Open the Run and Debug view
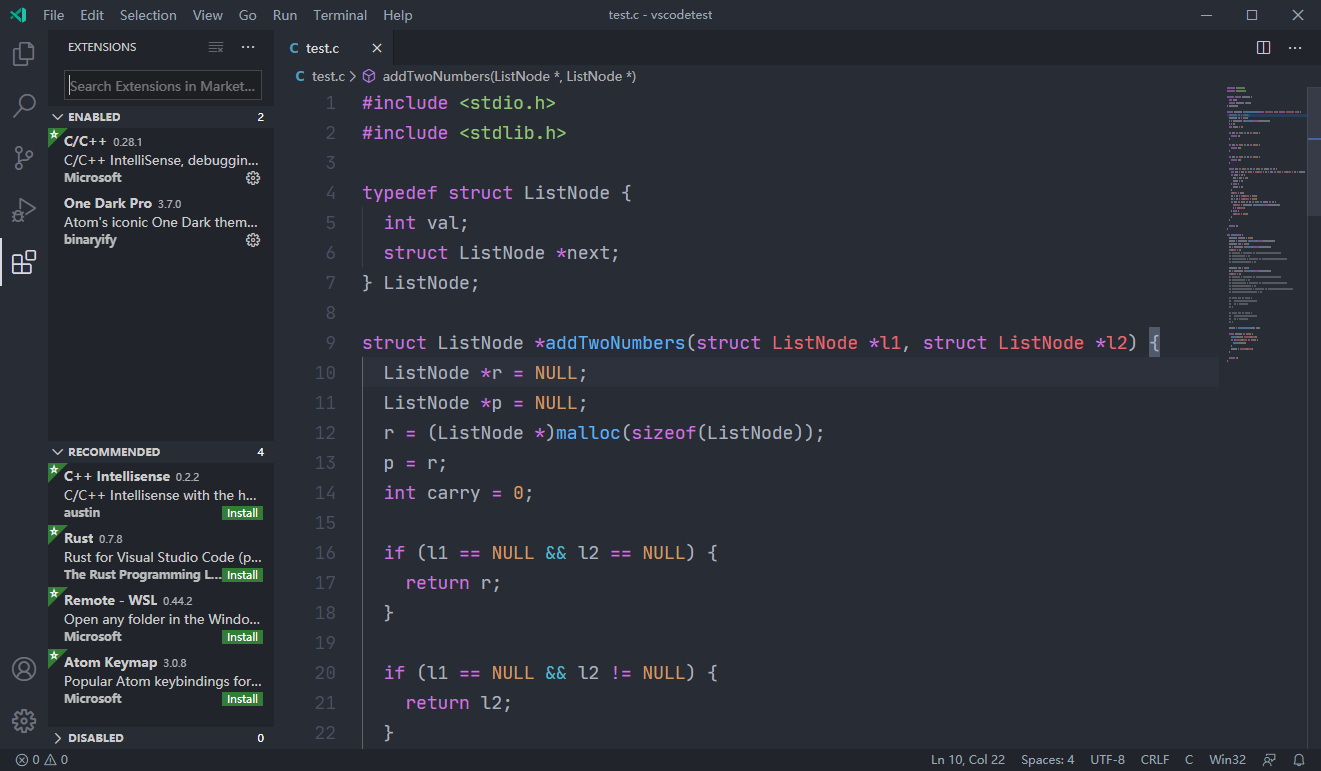Screen dimensions: 1321x771 tap(23, 210)
